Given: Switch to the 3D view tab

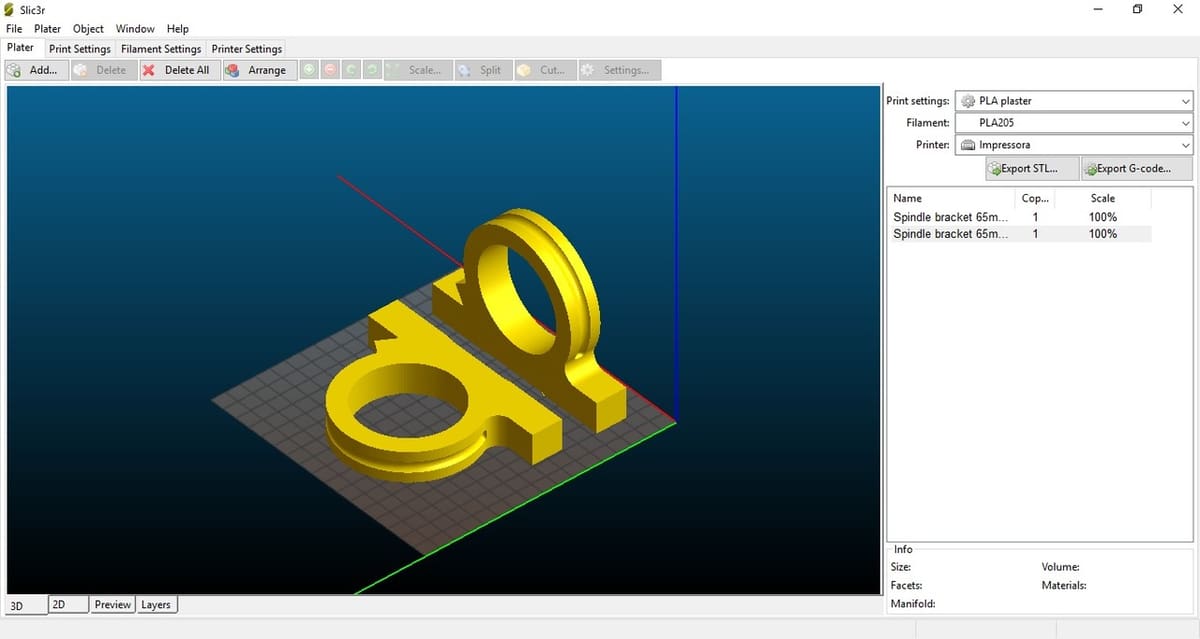Looking at the screenshot, I should [24, 606].
